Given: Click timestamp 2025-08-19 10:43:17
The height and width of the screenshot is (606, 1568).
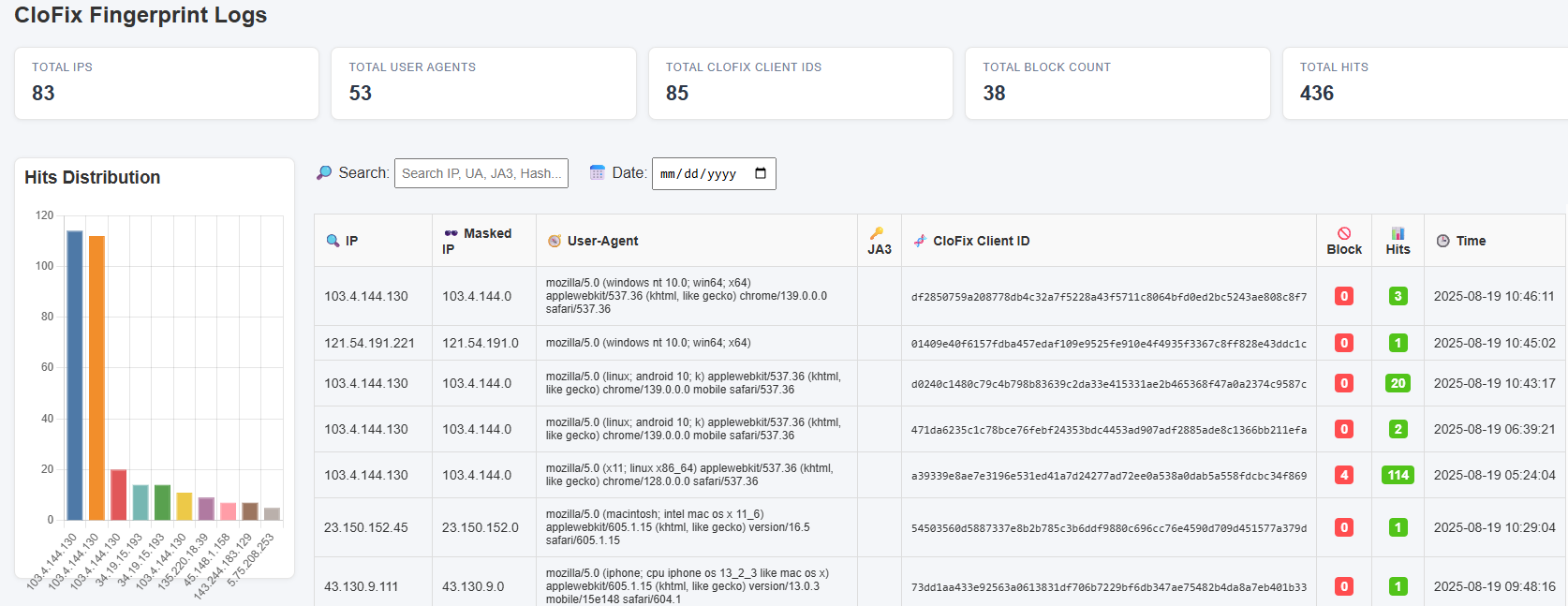Looking at the screenshot, I should pos(1494,383).
